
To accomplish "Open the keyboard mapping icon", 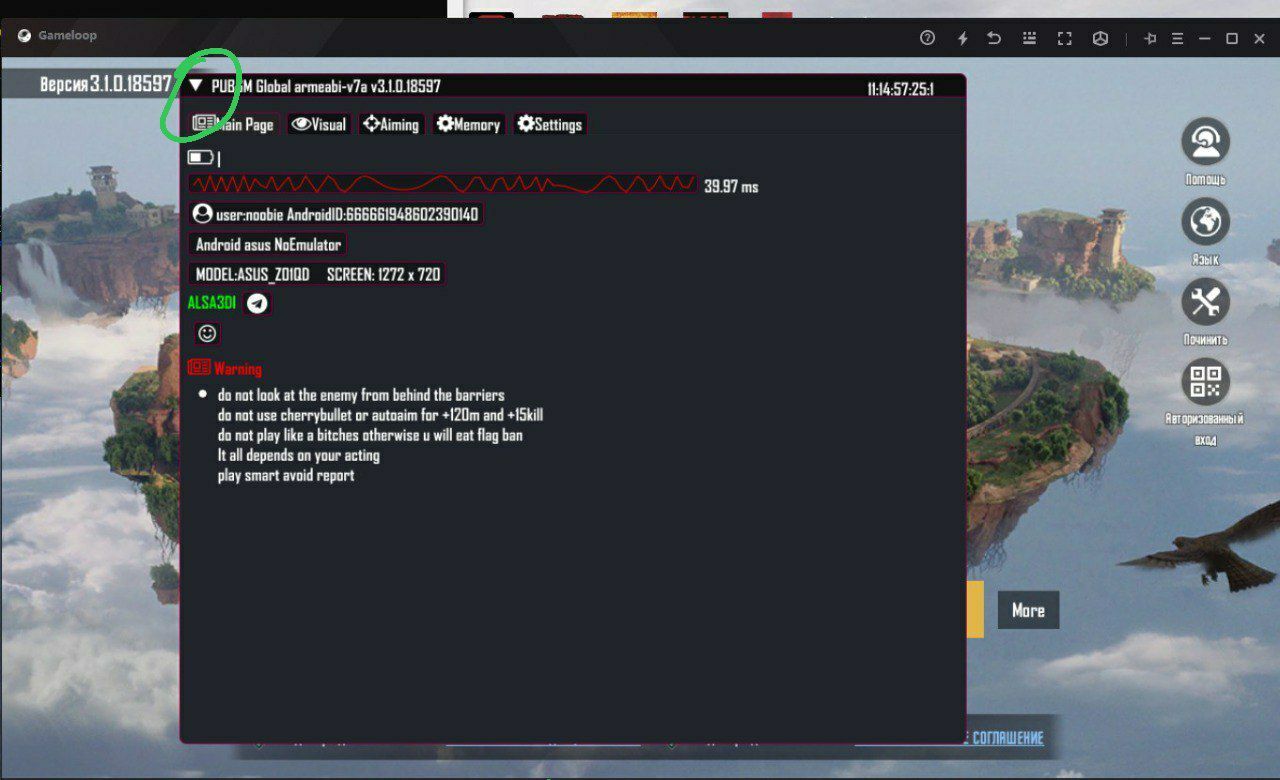I will [1029, 38].
